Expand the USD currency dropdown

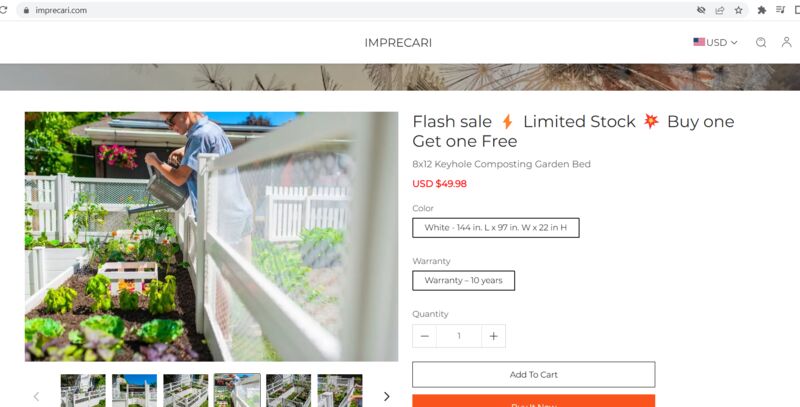click(715, 42)
